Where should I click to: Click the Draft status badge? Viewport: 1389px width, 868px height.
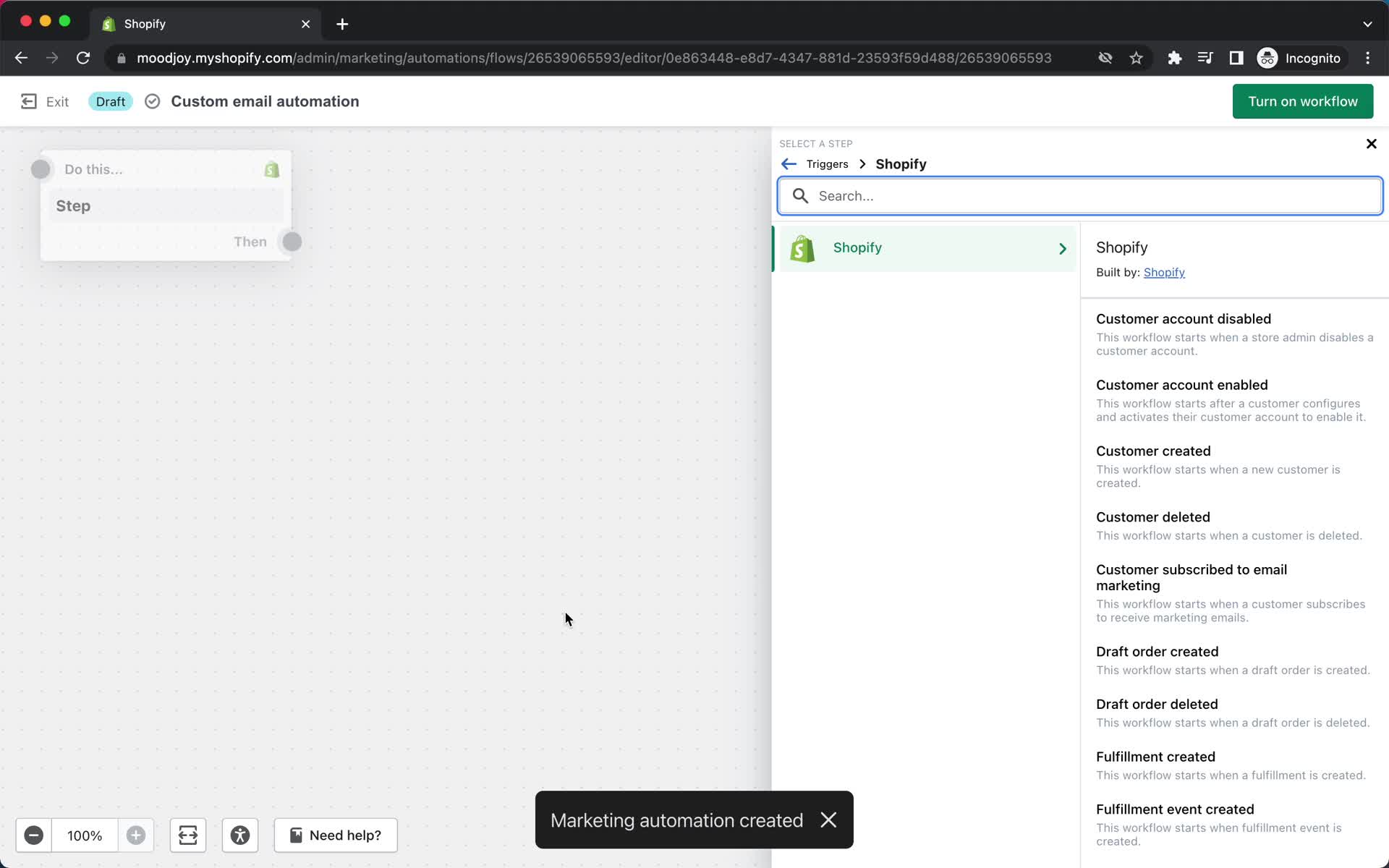coord(110,101)
